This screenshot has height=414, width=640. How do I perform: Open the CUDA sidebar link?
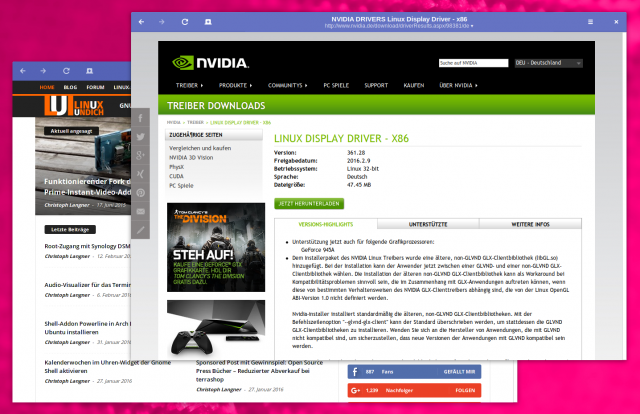(x=176, y=176)
